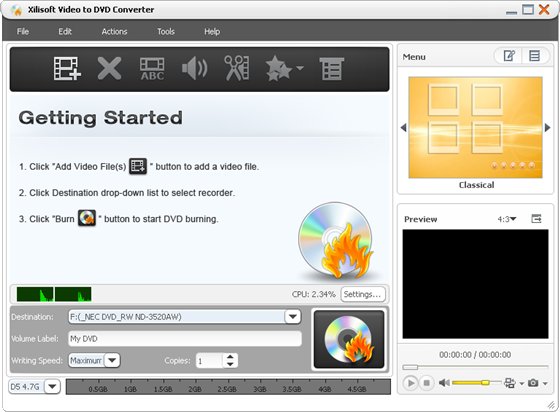560x412 pixels.
Task: Click the Volume Label text field
Action: click(185, 338)
